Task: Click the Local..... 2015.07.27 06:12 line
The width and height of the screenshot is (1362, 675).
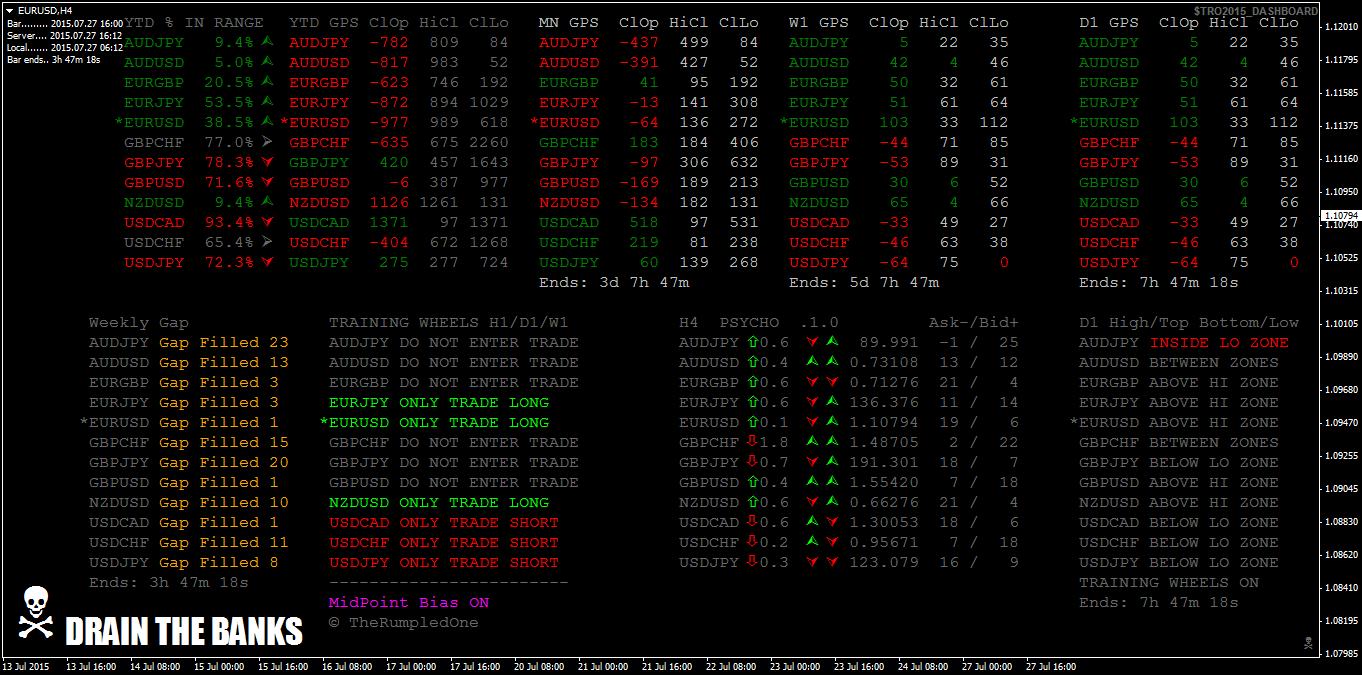Action: click(65, 47)
